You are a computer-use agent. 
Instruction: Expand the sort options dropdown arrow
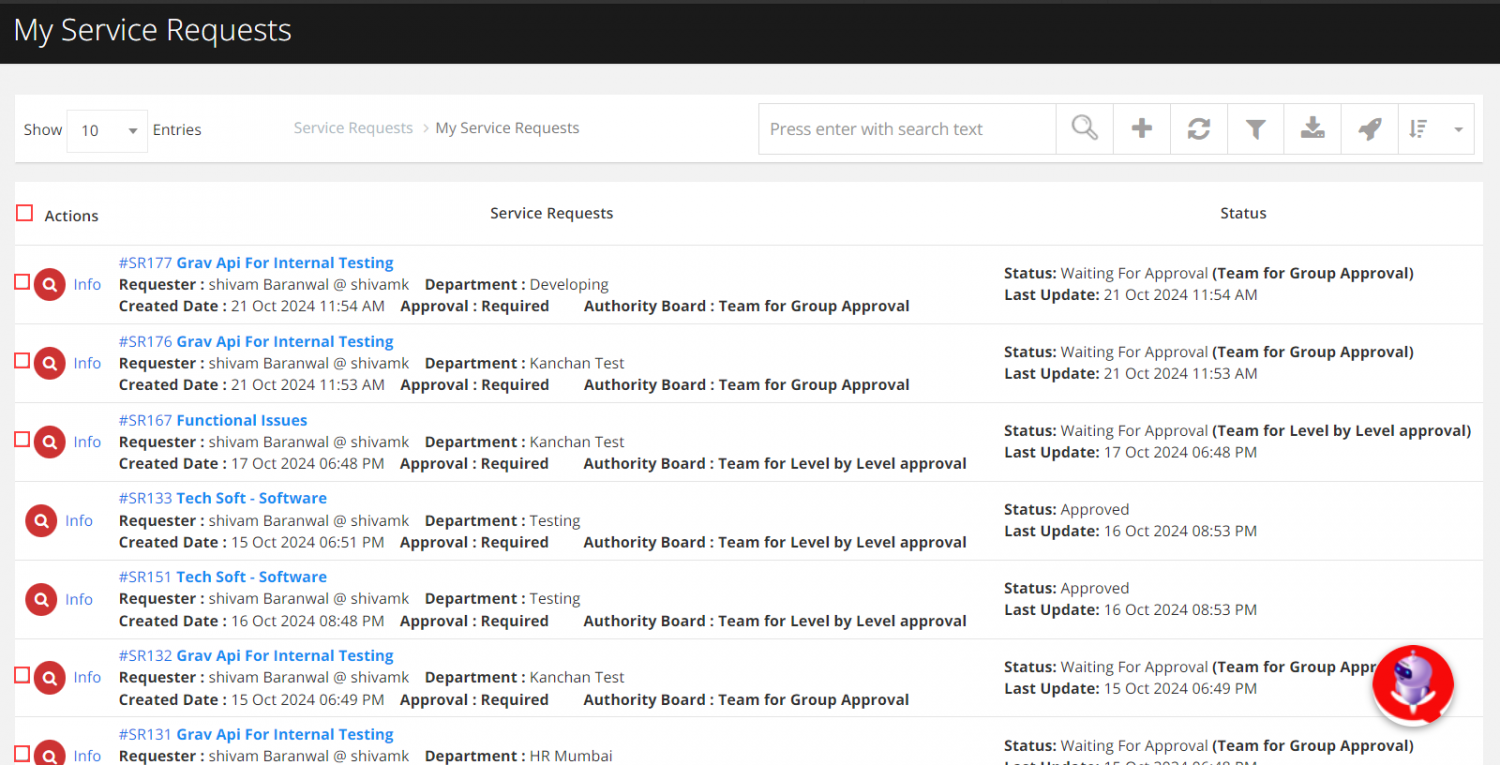click(1458, 130)
